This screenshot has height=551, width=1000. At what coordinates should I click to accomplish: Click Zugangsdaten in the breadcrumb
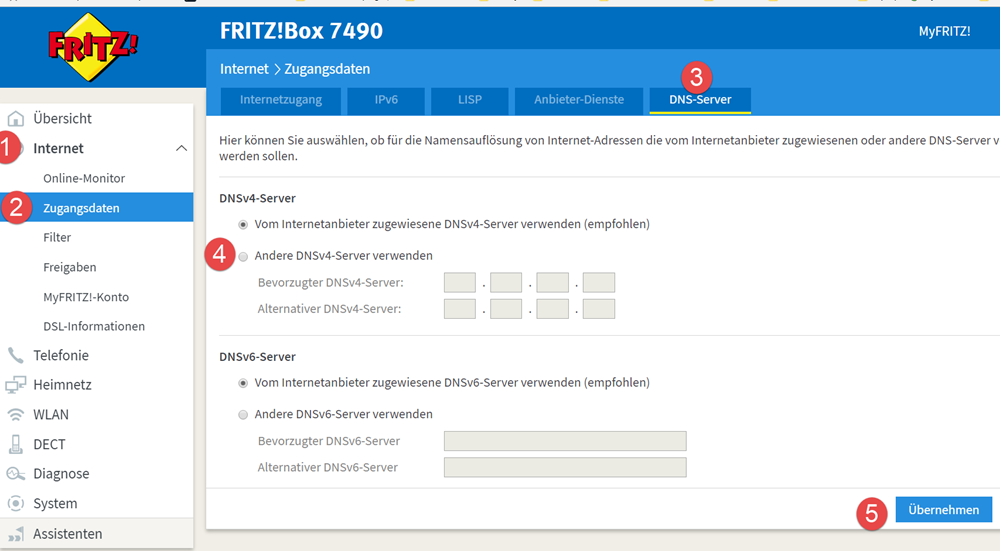pyautogui.click(x=327, y=69)
